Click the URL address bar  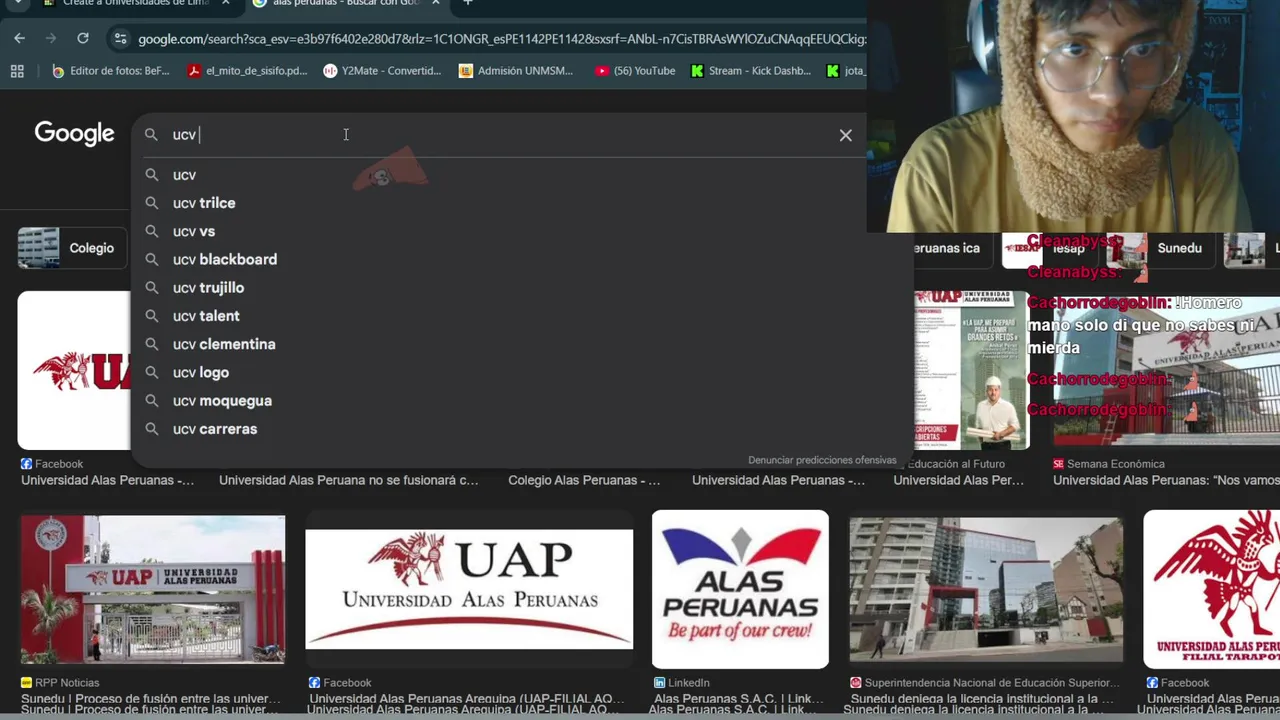tap(500, 39)
